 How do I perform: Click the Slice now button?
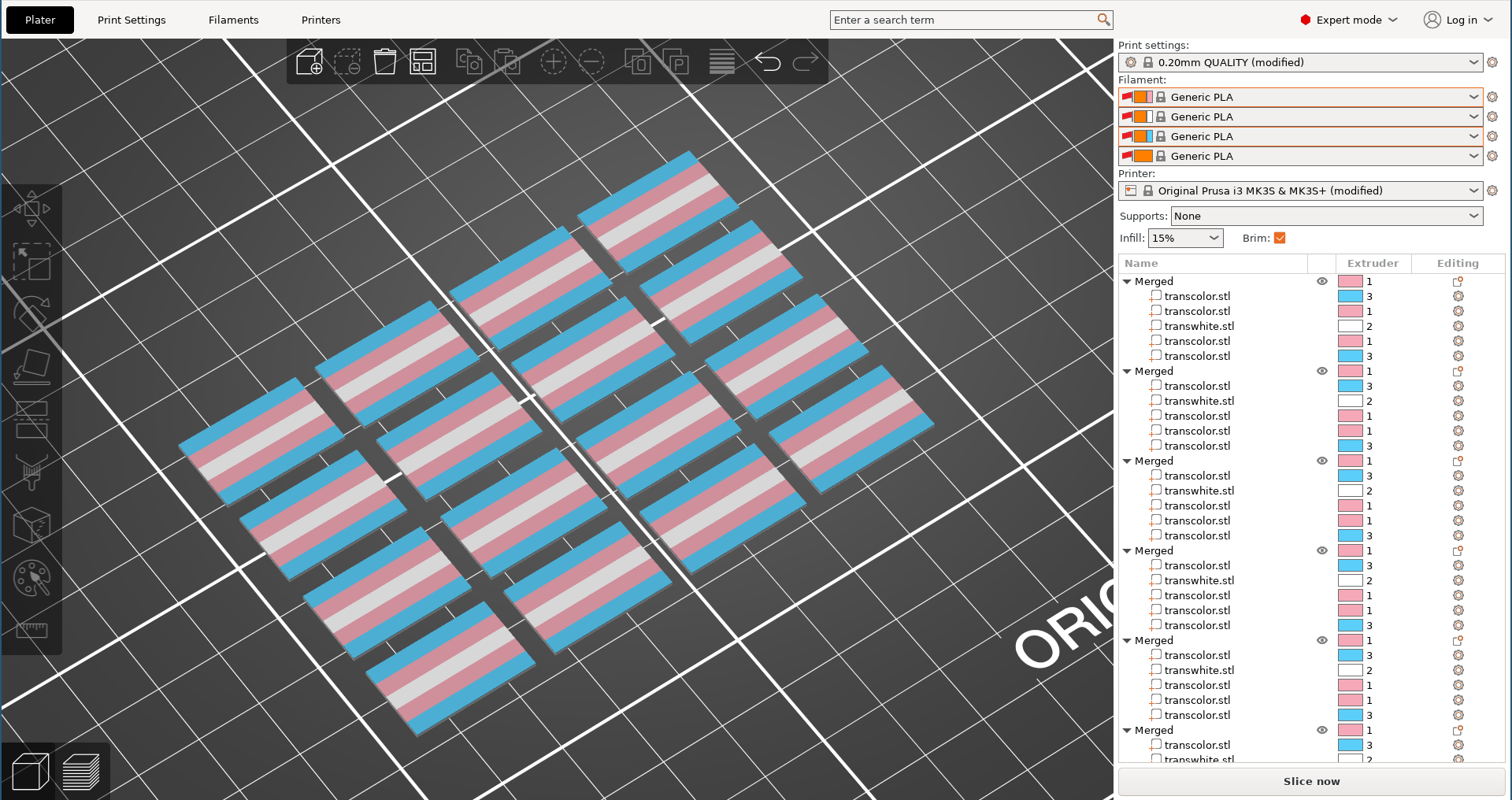click(x=1312, y=781)
